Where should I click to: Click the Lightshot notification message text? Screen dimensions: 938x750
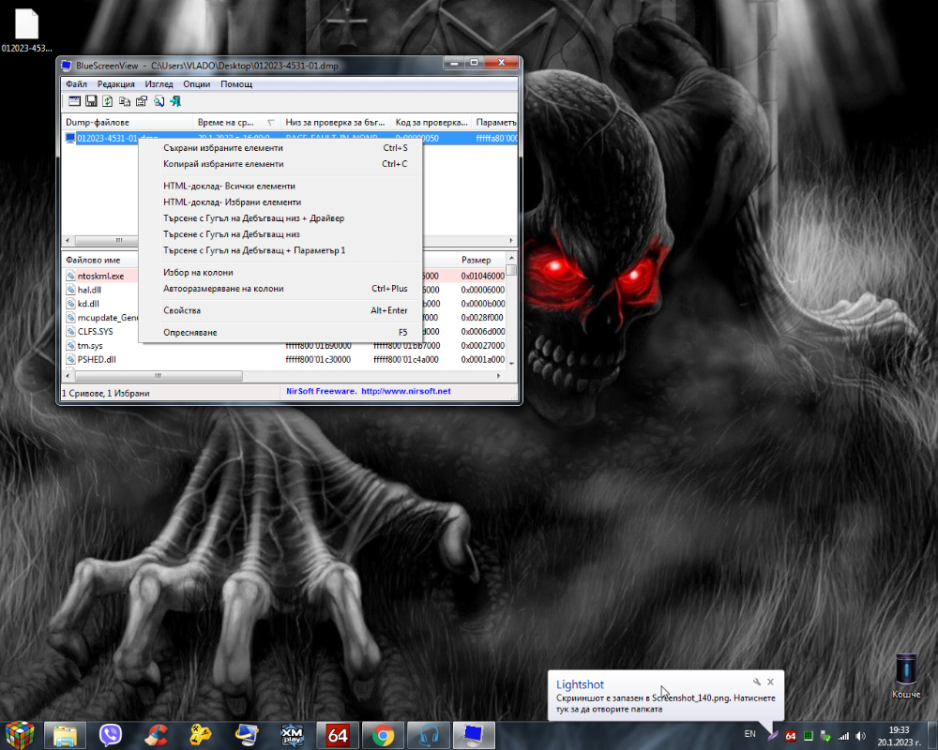(665, 703)
